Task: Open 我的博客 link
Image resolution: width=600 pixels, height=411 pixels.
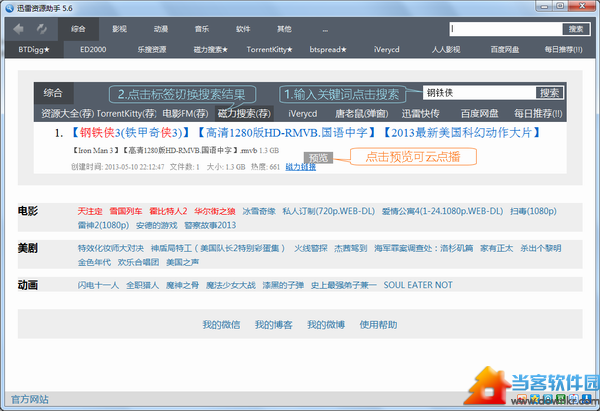Action: tap(274, 325)
